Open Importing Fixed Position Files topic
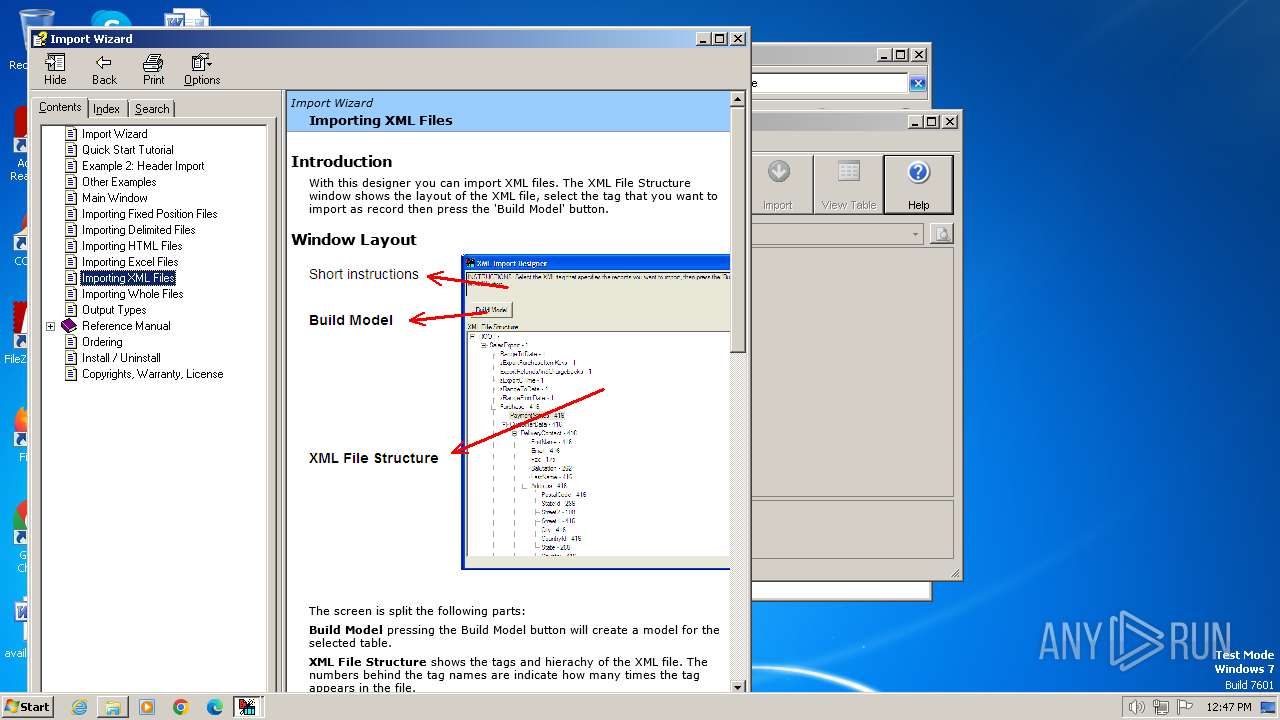 tap(149, 214)
